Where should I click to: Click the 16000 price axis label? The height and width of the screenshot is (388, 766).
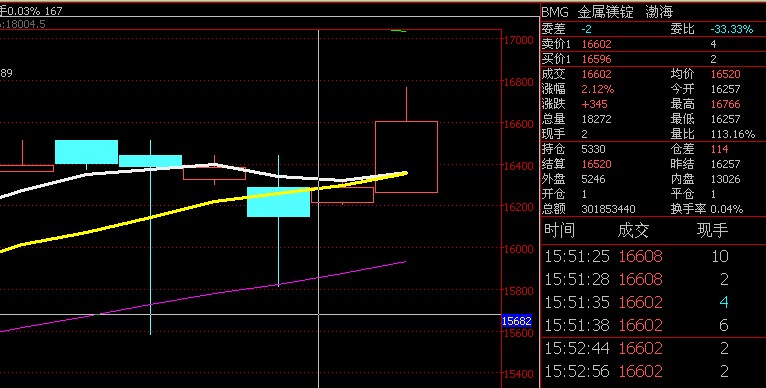point(519,249)
